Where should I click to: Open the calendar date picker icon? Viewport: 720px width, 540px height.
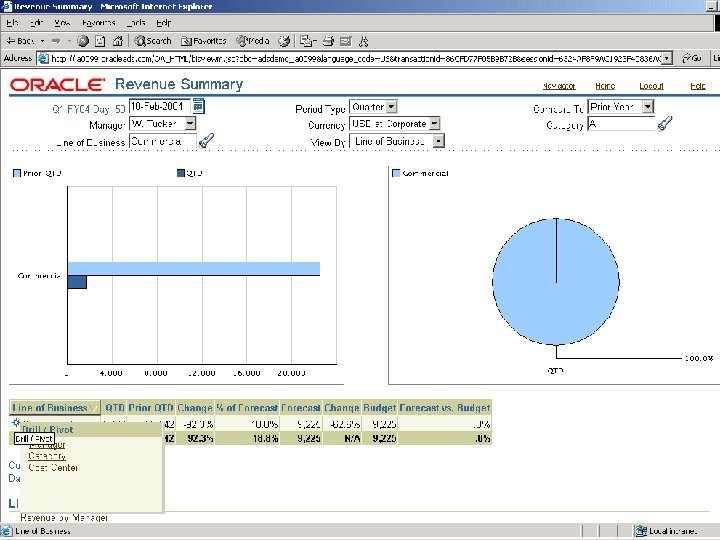198,106
